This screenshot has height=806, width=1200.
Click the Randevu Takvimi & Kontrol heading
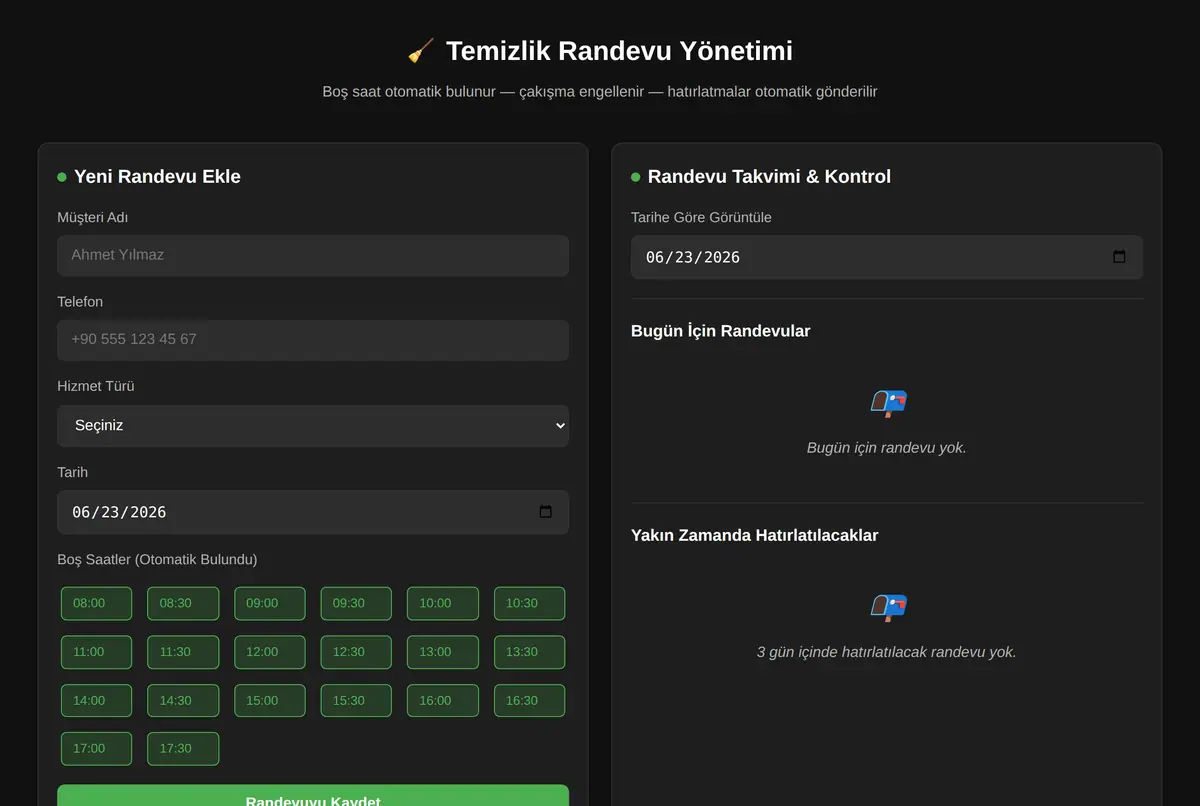pyautogui.click(x=769, y=177)
